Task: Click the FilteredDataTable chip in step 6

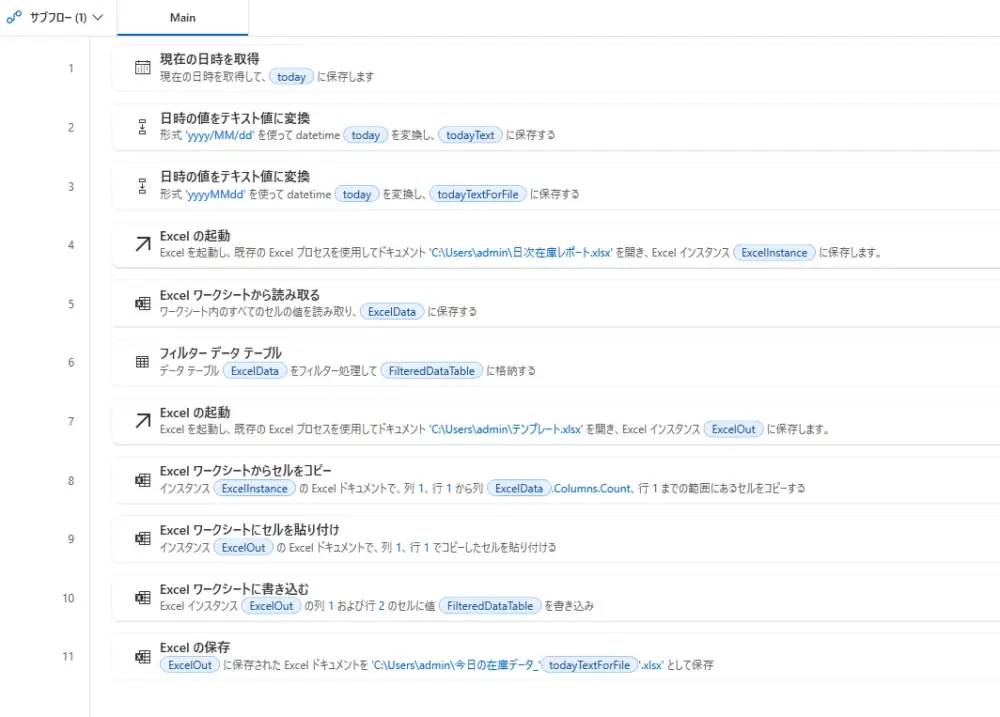Action: (432, 370)
